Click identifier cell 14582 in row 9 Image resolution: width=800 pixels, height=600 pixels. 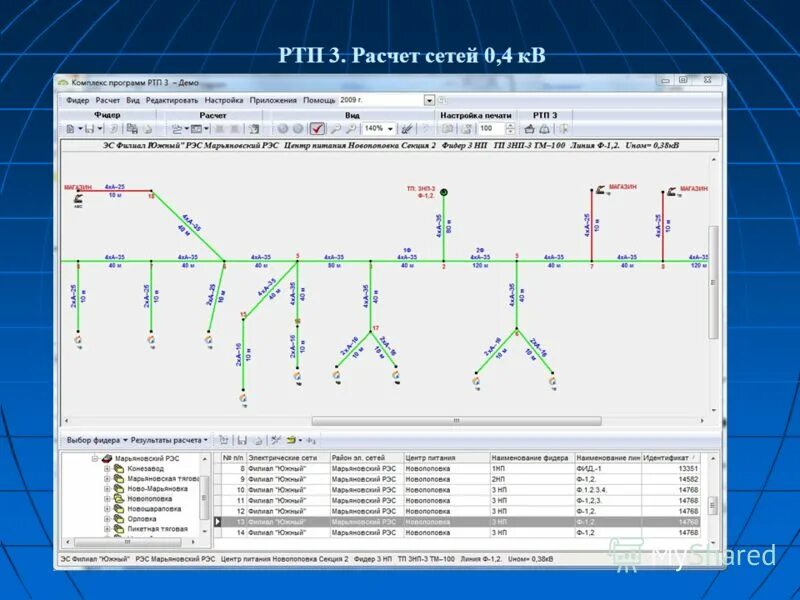[670, 479]
